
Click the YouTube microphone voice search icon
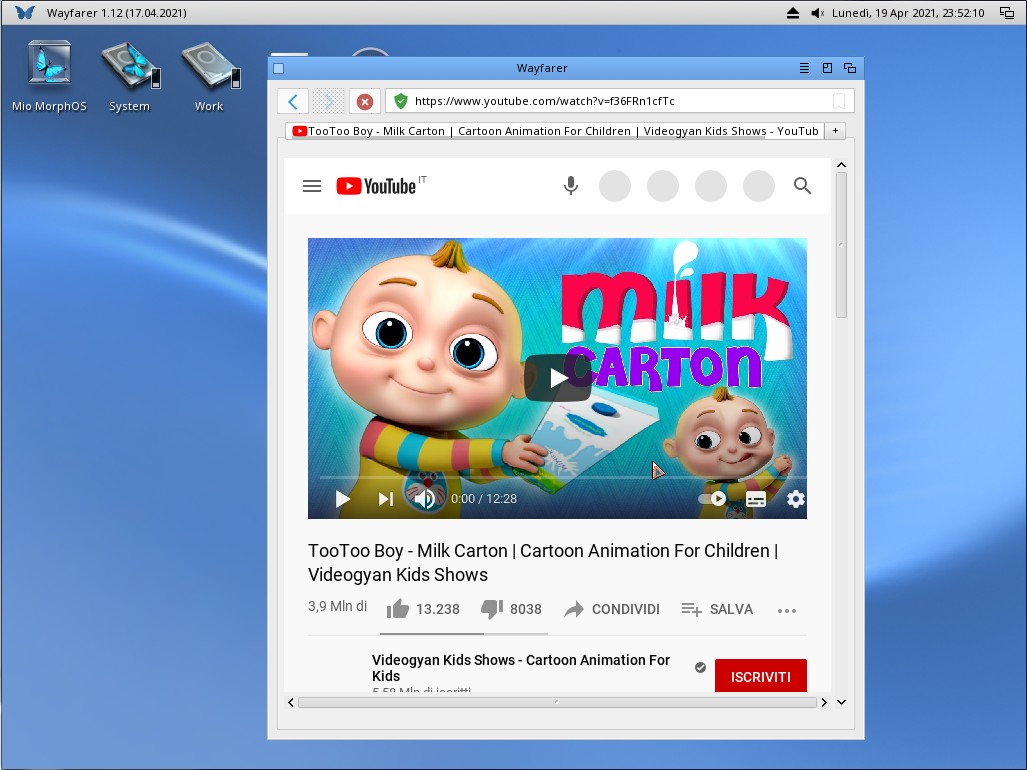(x=571, y=186)
